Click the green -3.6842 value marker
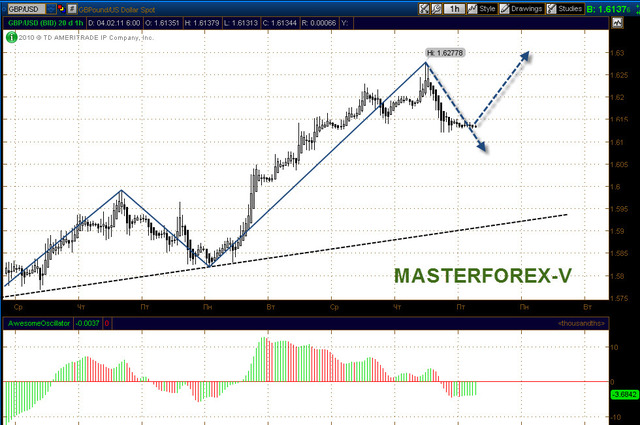The width and height of the screenshot is (640, 425). pyautogui.click(x=624, y=394)
